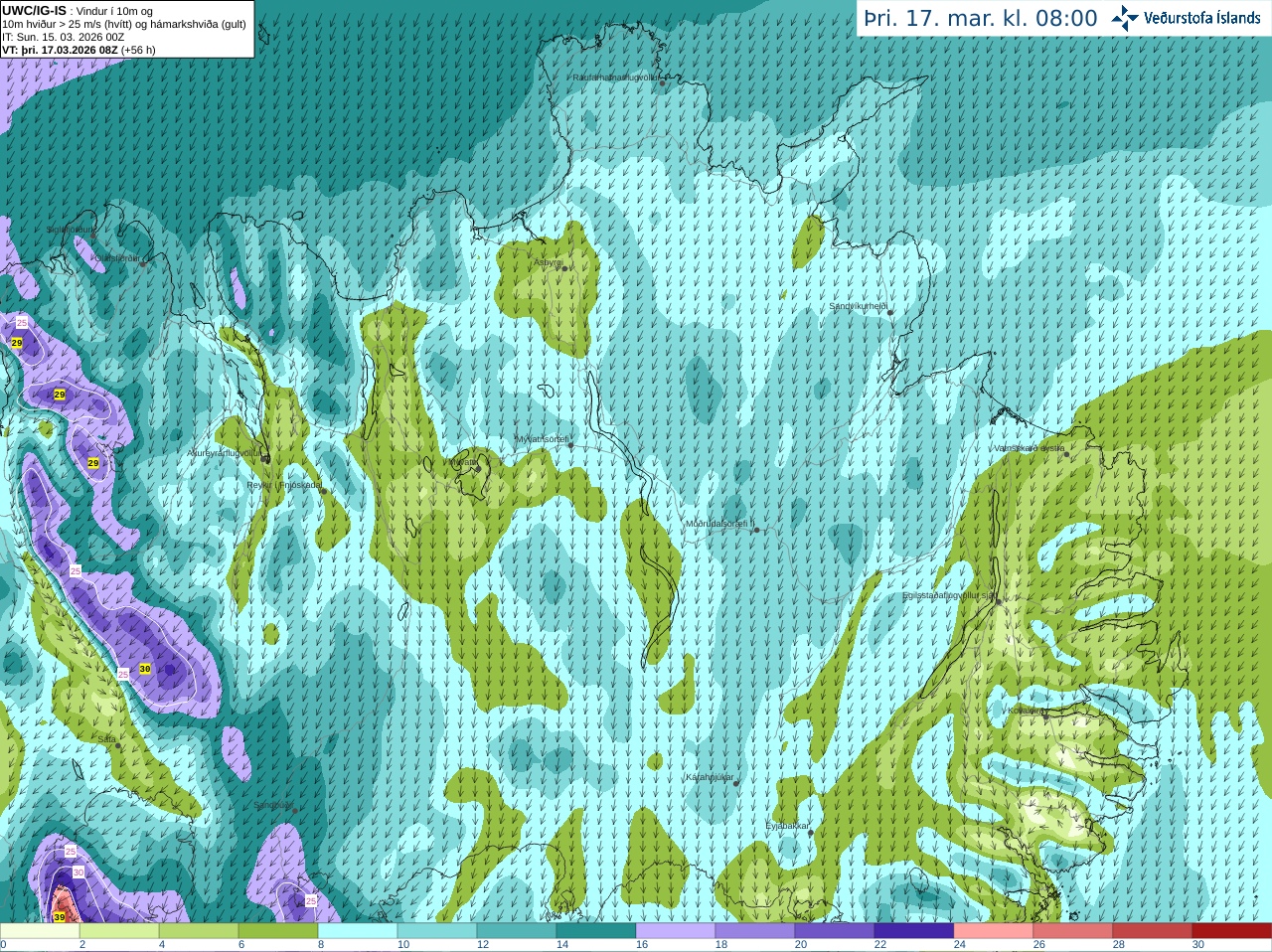Click the Siglufjörður station label

71,230
